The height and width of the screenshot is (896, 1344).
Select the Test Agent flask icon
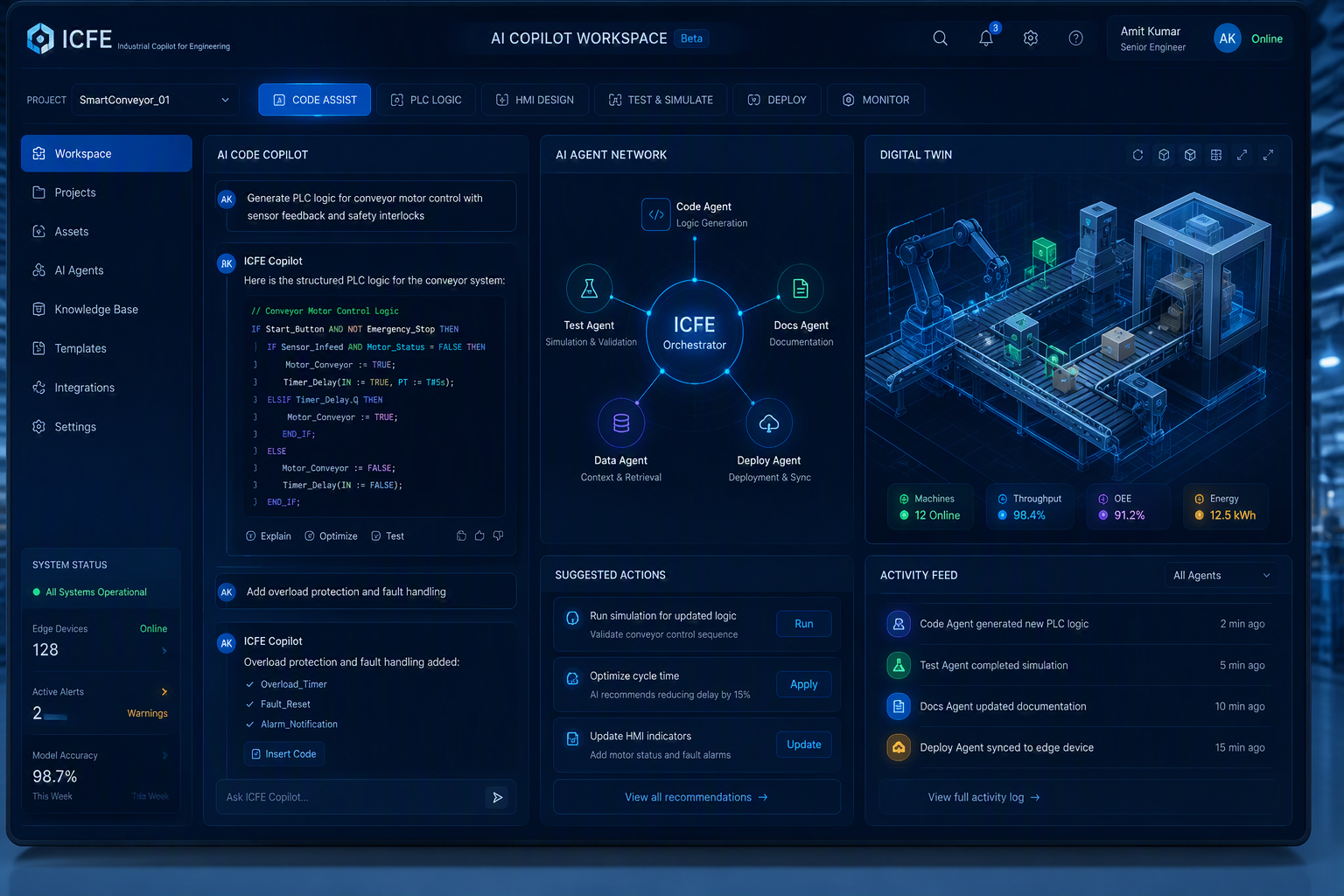tap(590, 288)
